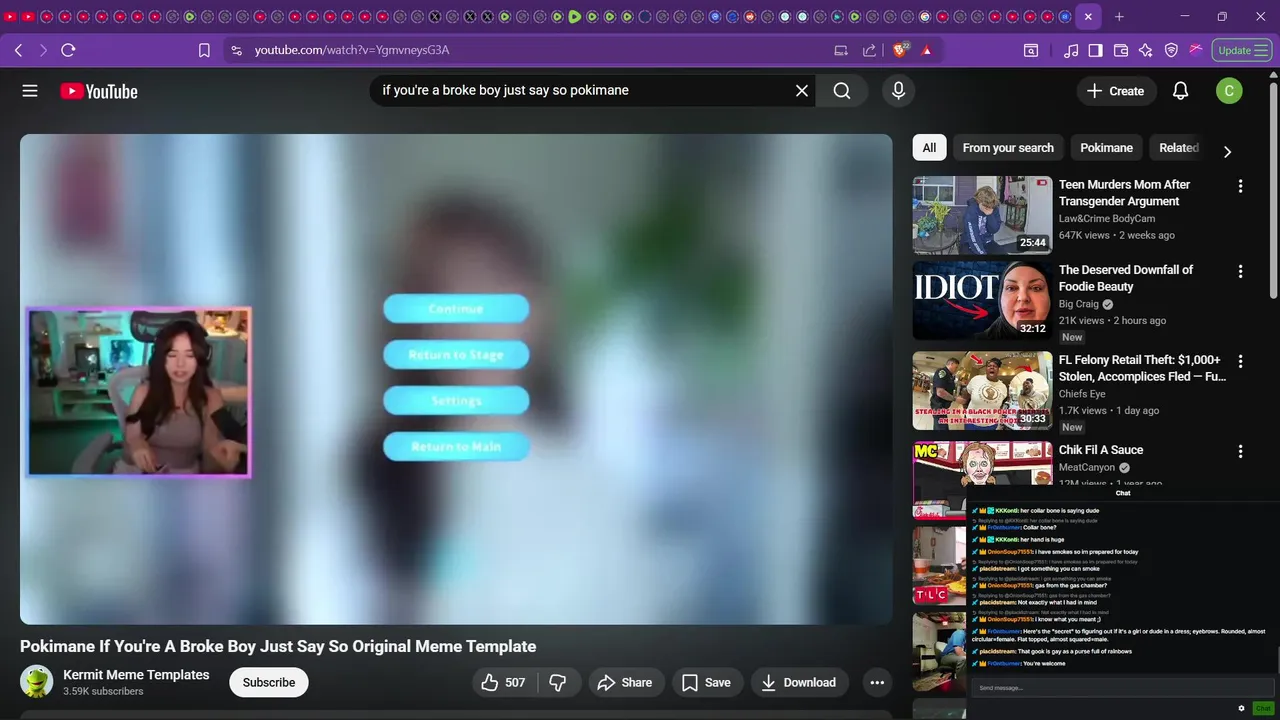The width and height of the screenshot is (1280, 720).
Task: Open the profile avatar in browser toolbar
Action: (1195, 50)
